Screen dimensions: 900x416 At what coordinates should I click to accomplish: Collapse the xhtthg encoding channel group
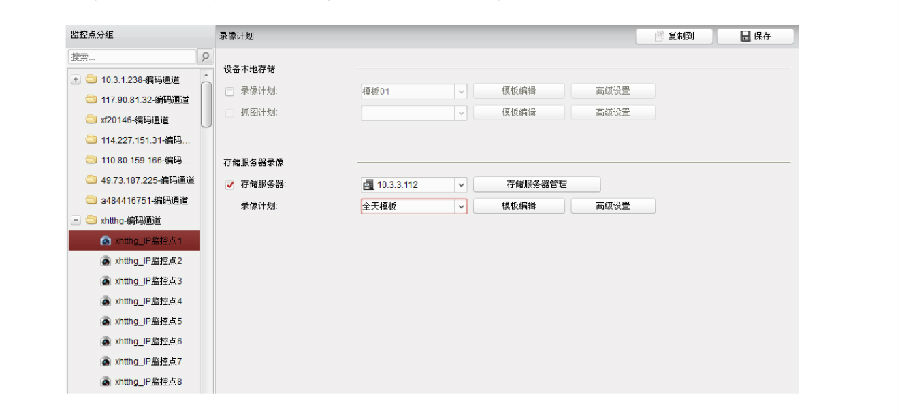click(x=76, y=220)
